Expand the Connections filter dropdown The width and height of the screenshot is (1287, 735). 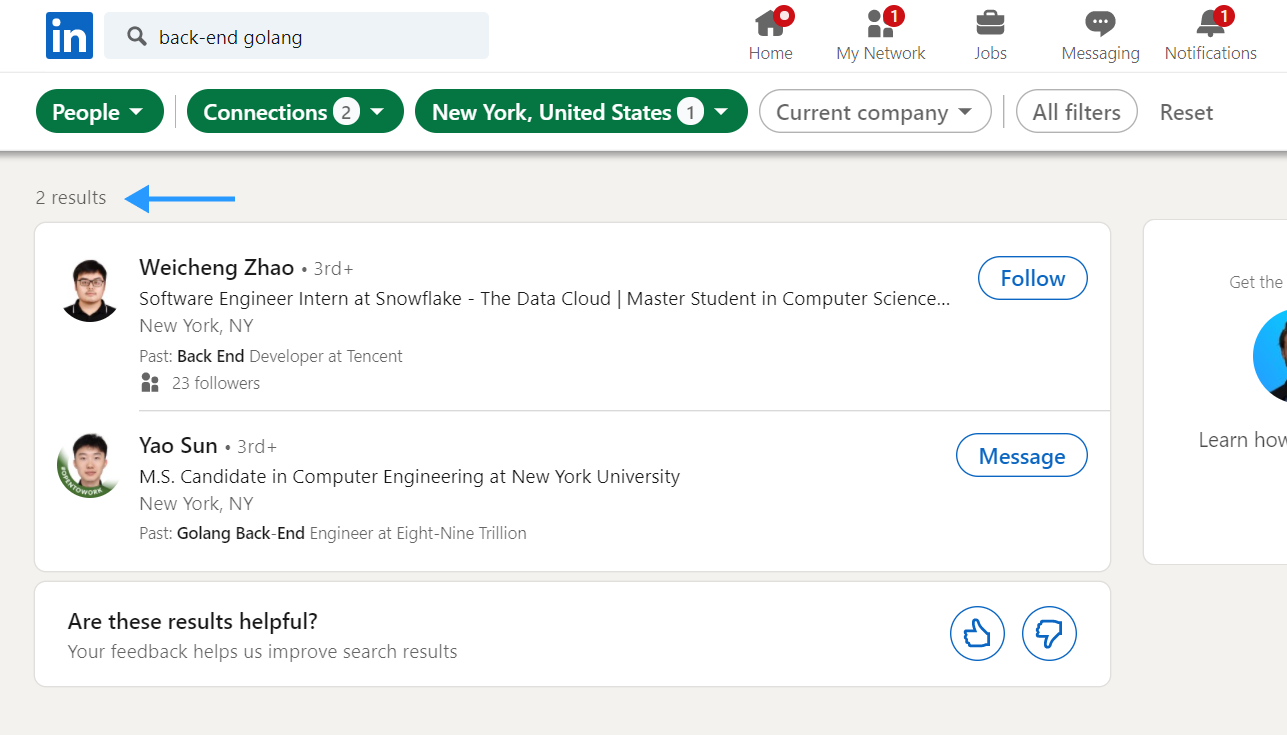[x=294, y=112]
